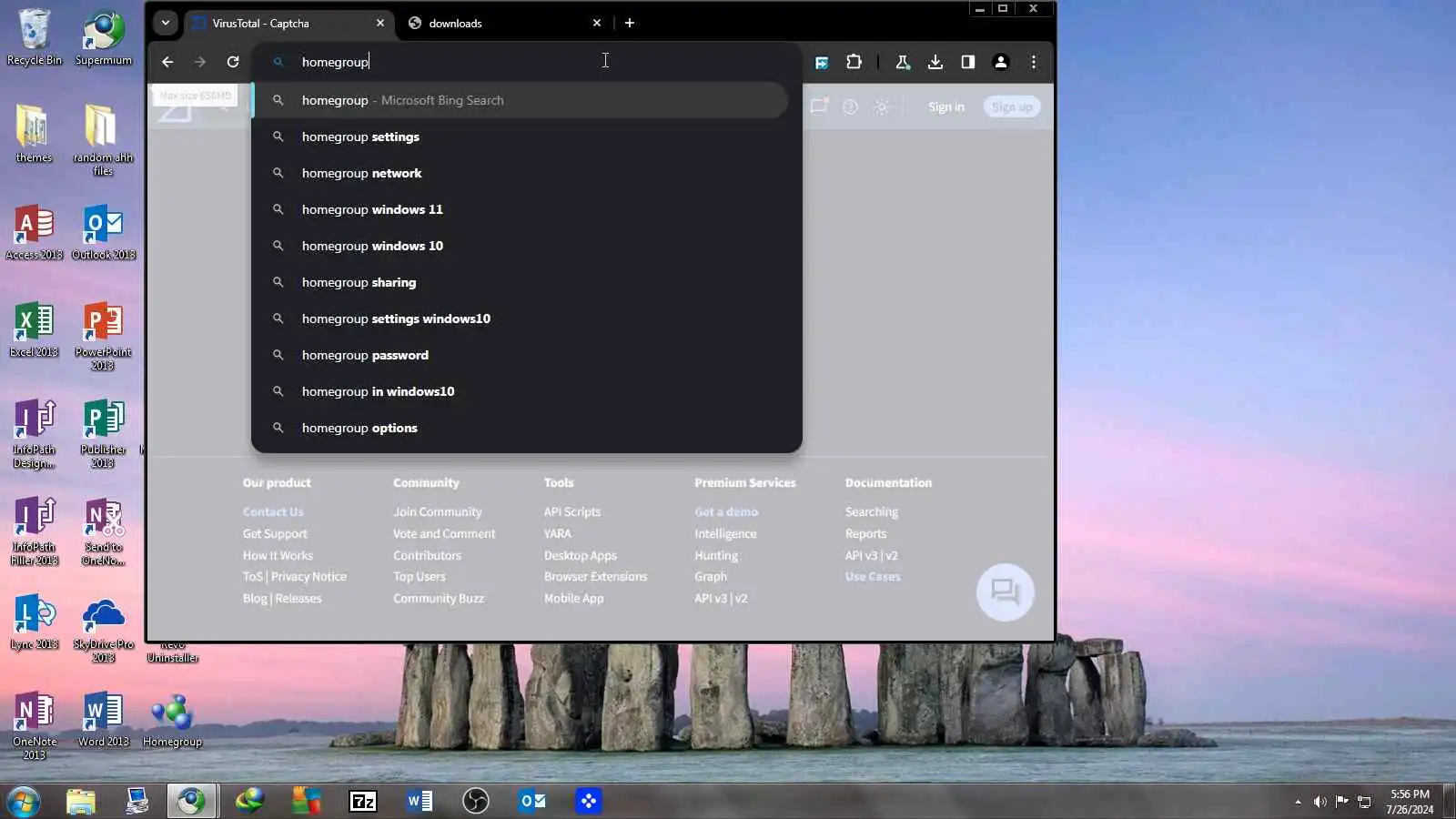Select the Excel 2013 desktop shortcut

(34, 329)
